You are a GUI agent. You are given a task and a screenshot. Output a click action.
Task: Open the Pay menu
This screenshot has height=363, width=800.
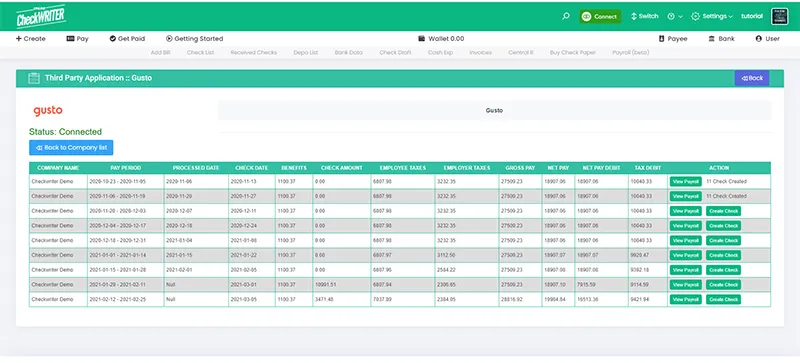78,38
